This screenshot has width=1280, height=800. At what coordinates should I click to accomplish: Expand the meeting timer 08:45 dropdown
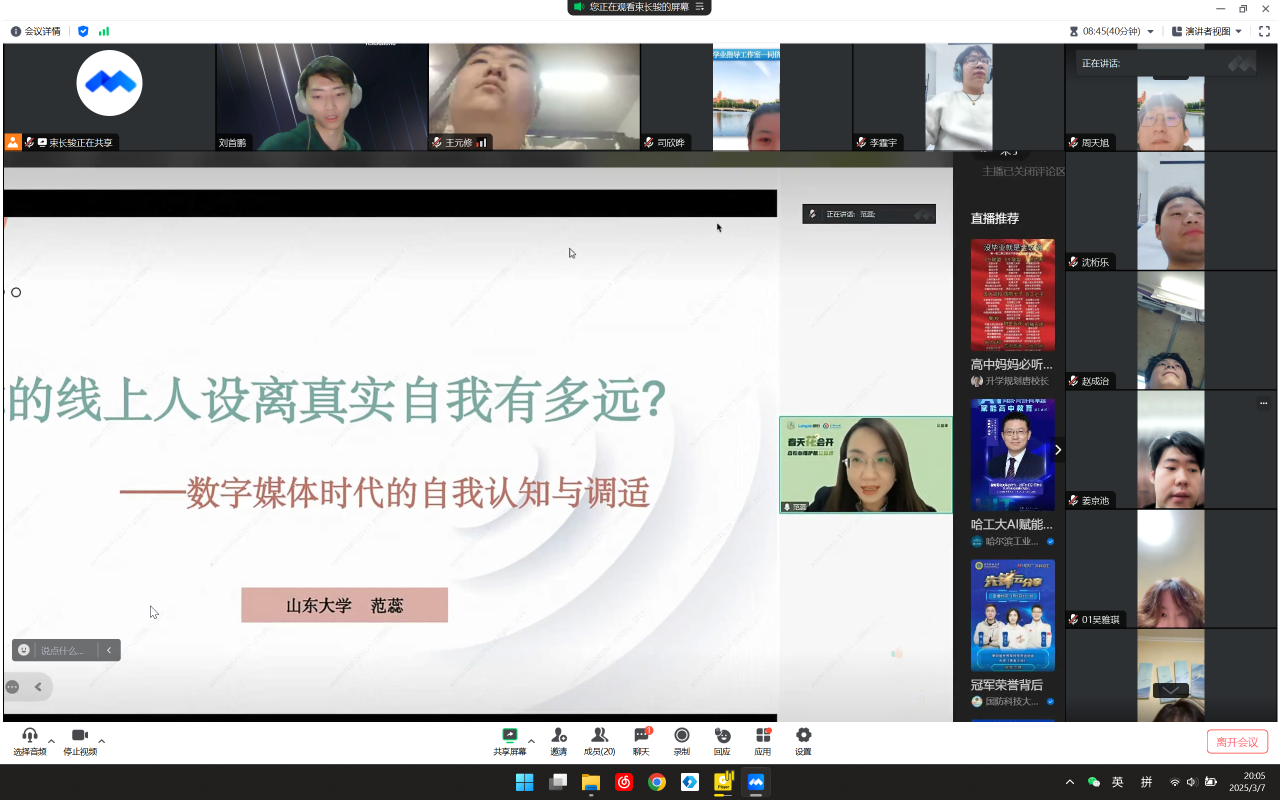coord(1150,32)
